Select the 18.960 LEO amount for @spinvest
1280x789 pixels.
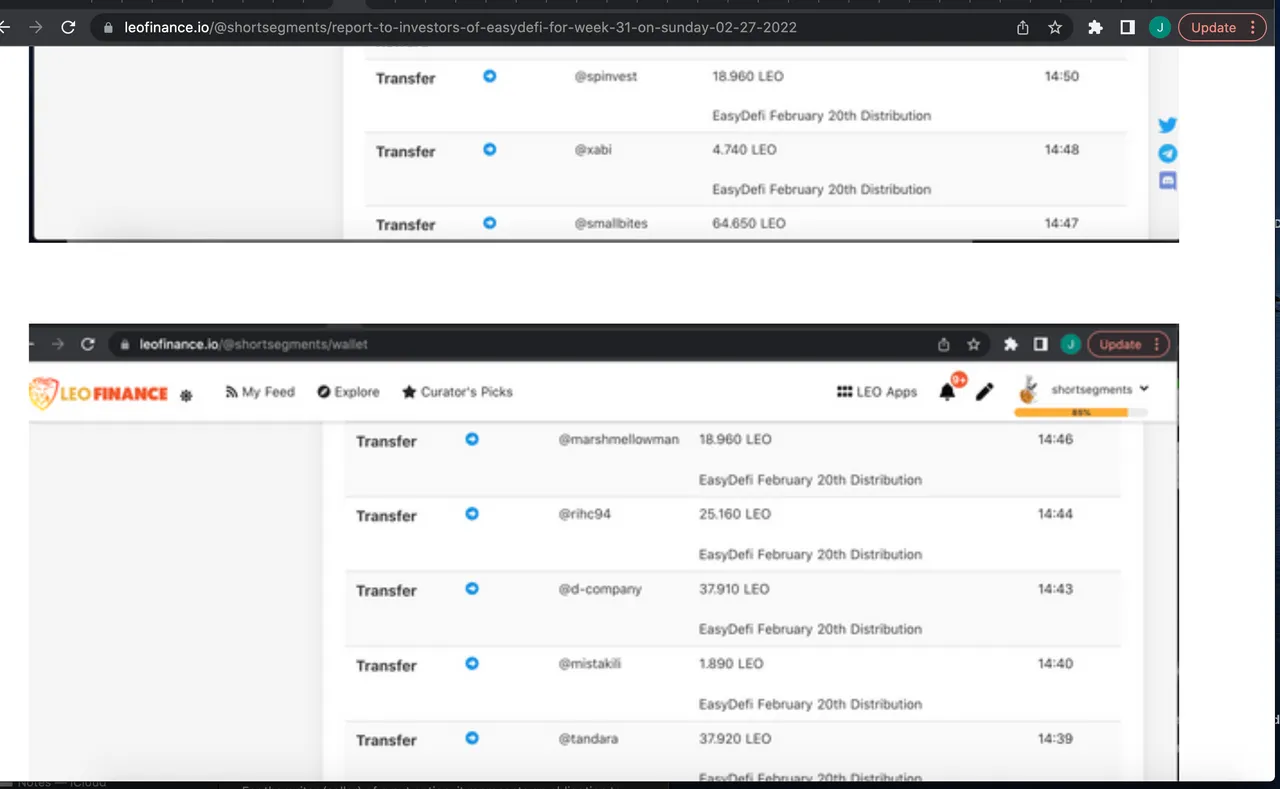tap(748, 77)
